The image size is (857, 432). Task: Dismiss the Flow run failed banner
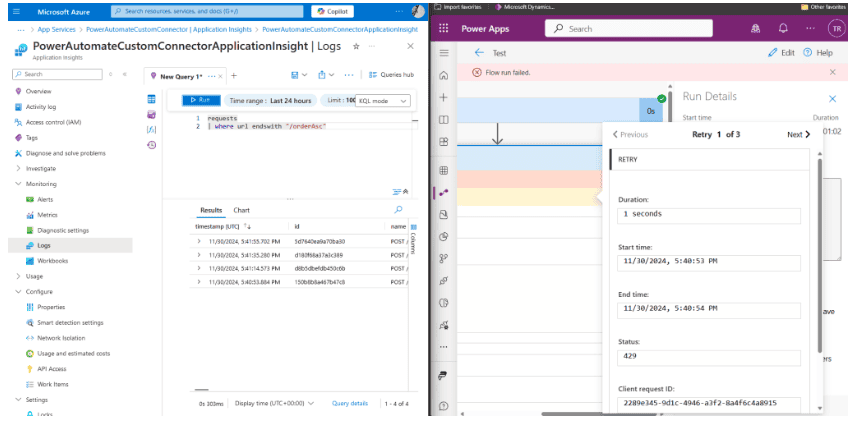pyautogui.click(x=833, y=72)
